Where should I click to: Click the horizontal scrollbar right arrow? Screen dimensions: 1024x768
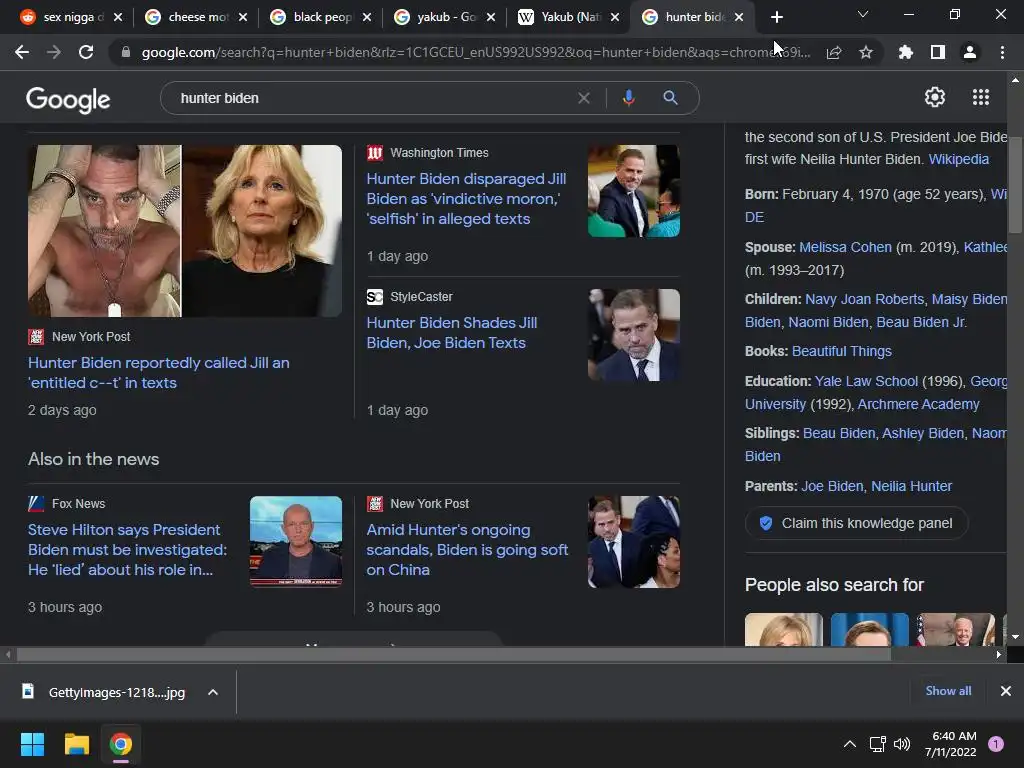(998, 654)
